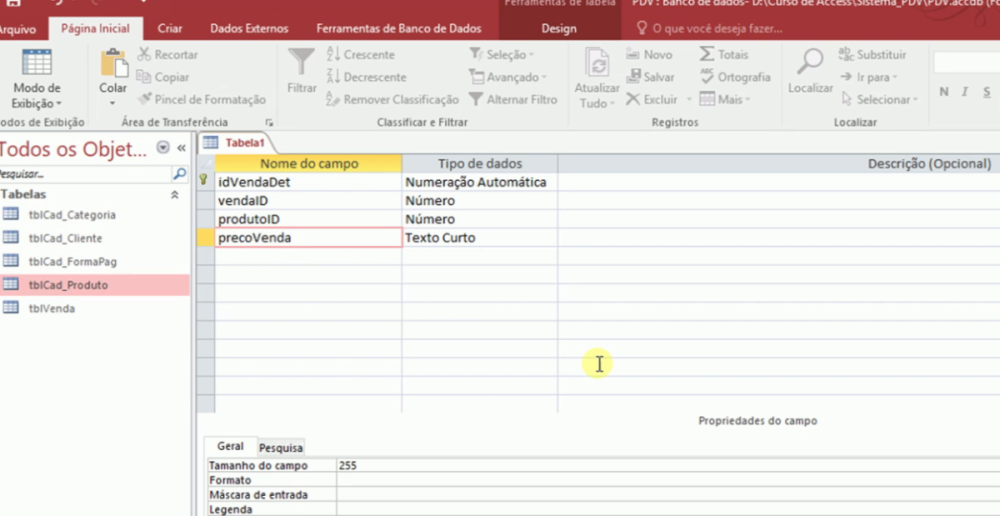Expand Área de Transferência dialog launcher

tap(269, 122)
